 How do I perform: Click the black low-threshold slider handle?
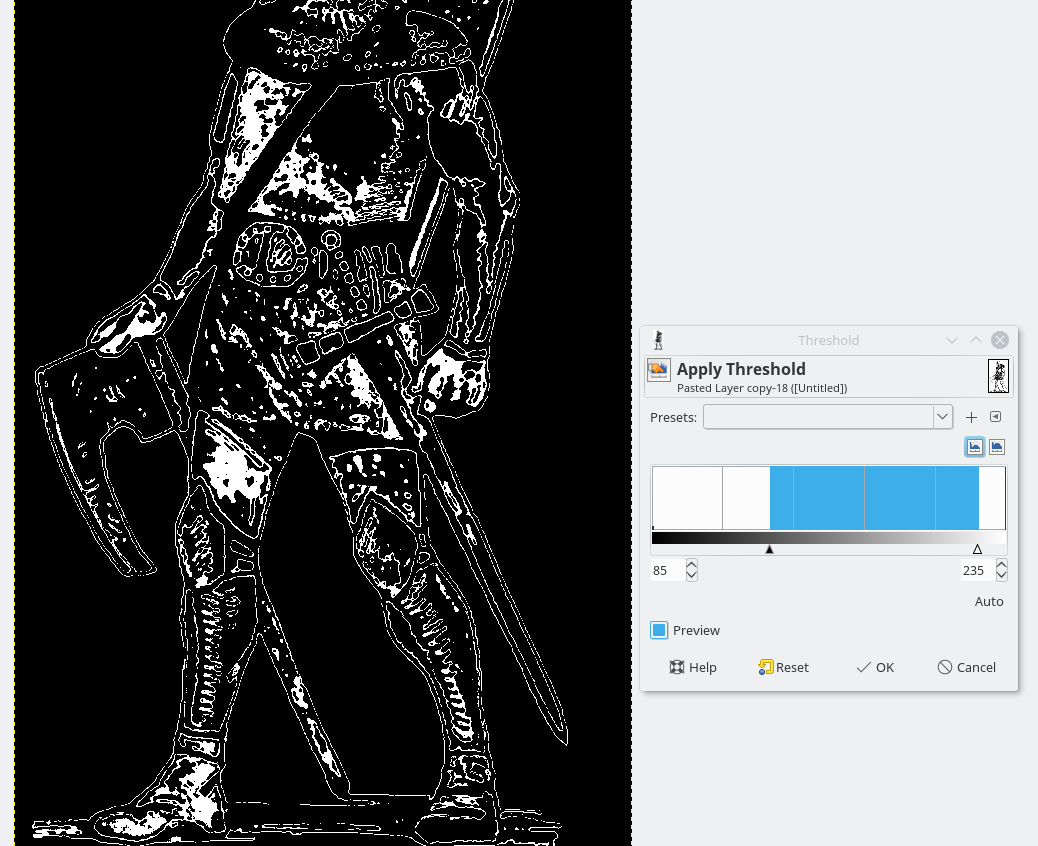769,549
